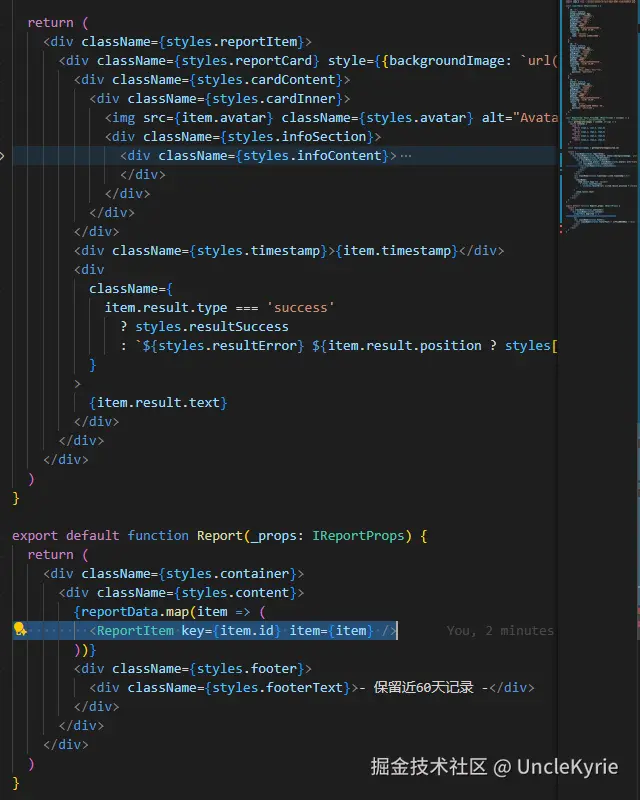Click the 'export default function' keywords
Image resolution: width=640 pixels, height=800 pixels.
click(101, 536)
